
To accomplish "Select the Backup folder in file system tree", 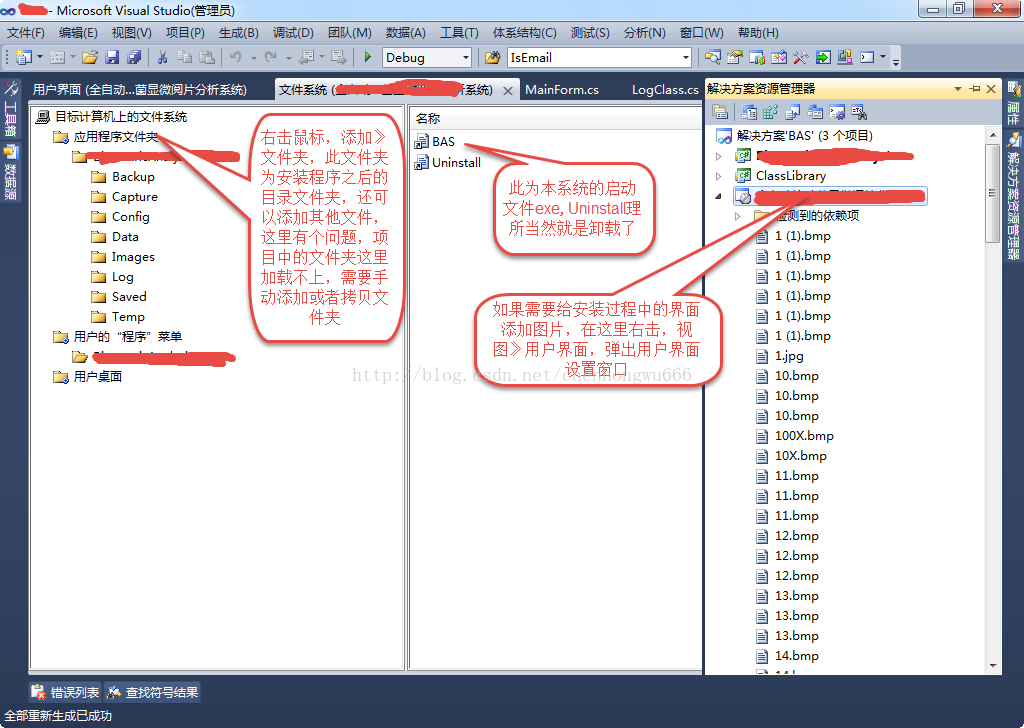I will point(123,177).
